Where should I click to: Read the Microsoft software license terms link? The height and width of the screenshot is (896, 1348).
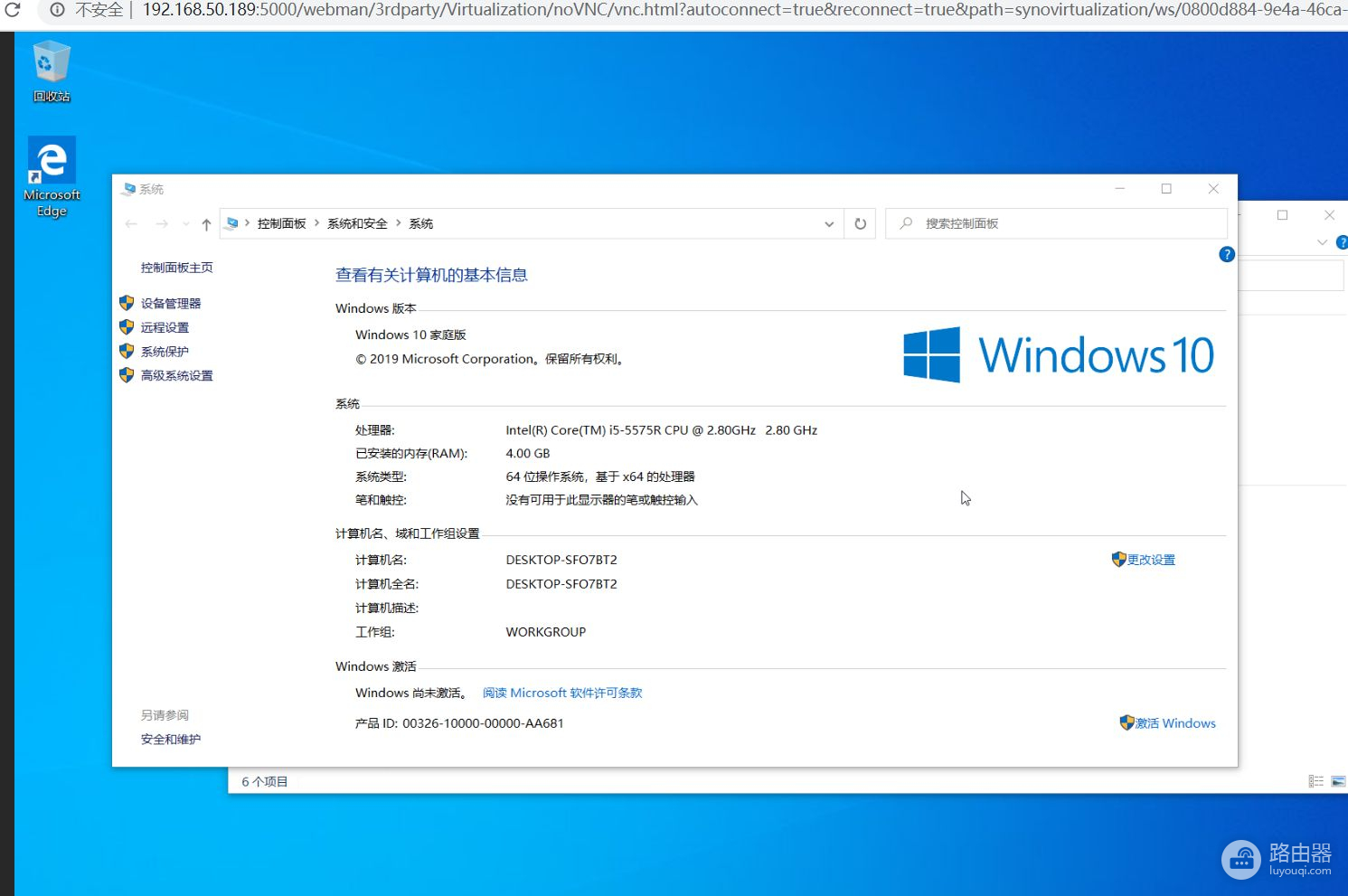point(561,693)
